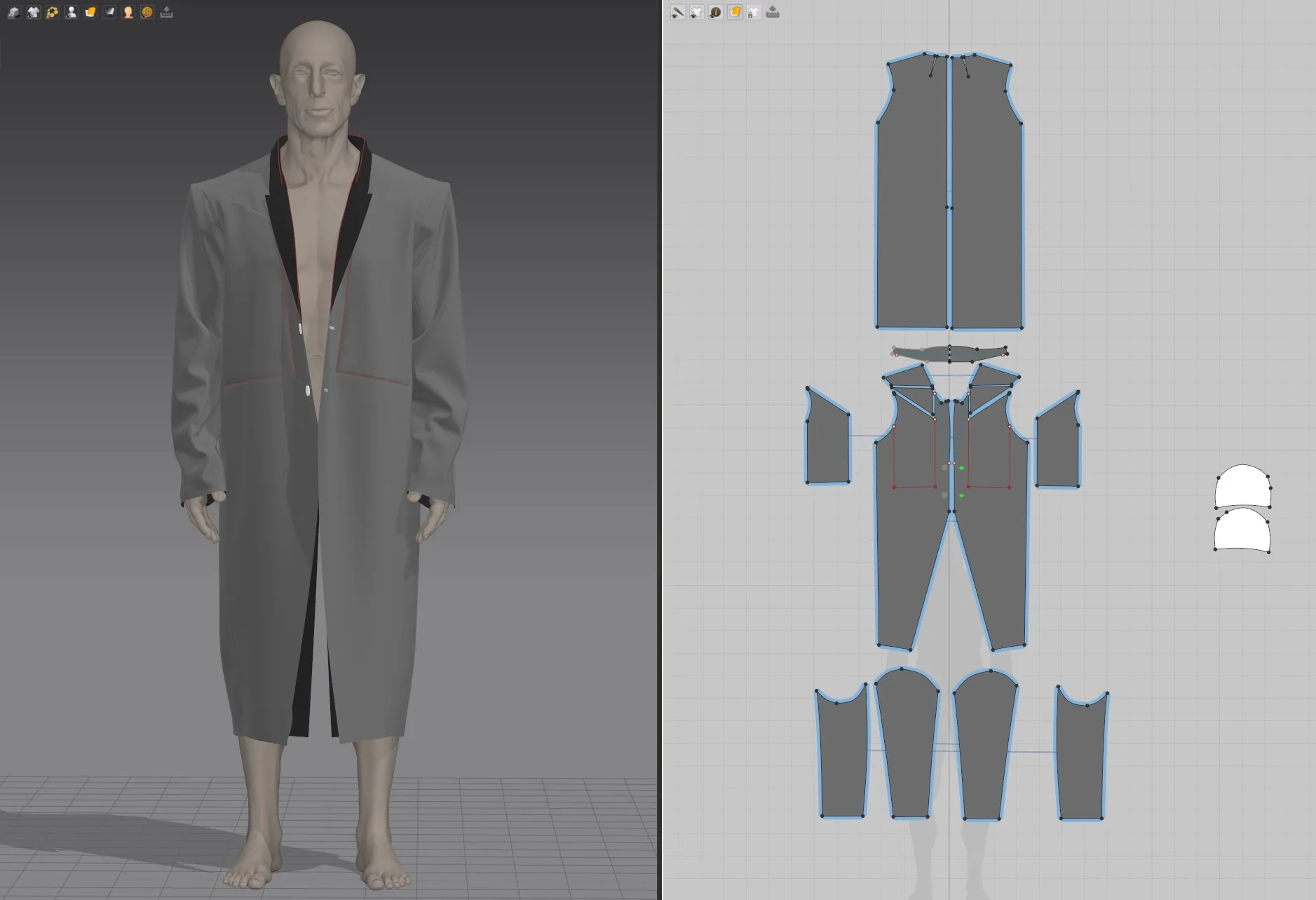Click the 3D simulation cube icon

(x=14, y=12)
